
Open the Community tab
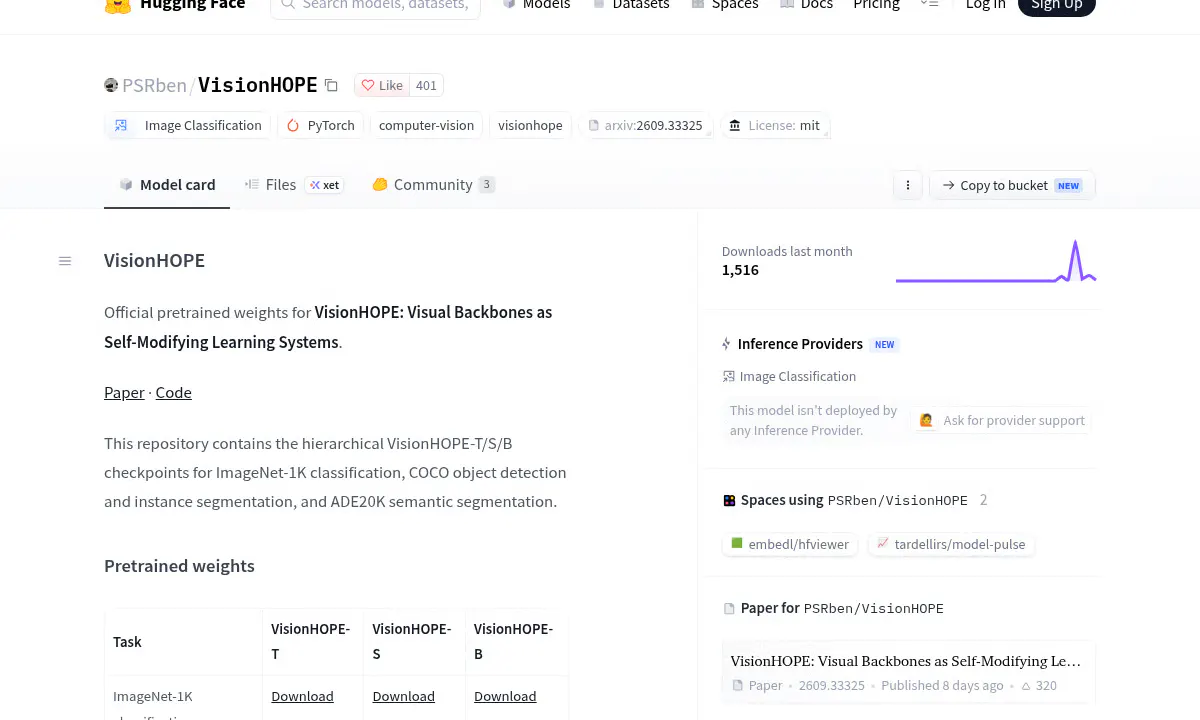tap(433, 185)
